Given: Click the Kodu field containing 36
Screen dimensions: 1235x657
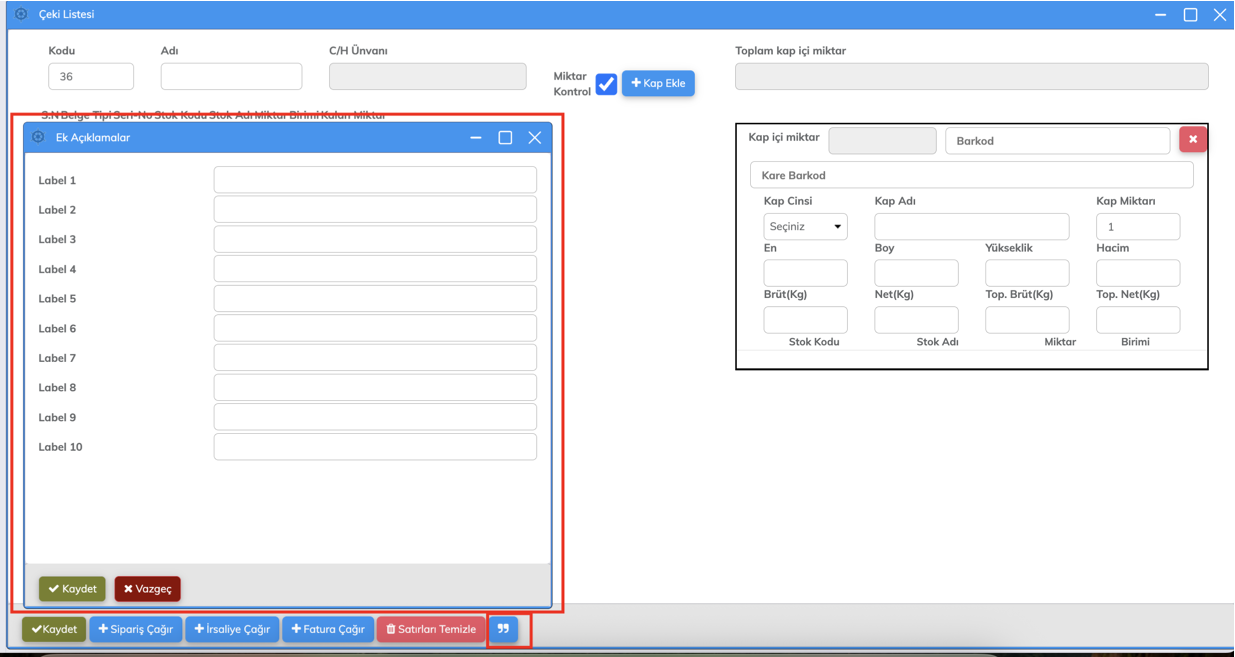Looking at the screenshot, I should (x=91, y=77).
